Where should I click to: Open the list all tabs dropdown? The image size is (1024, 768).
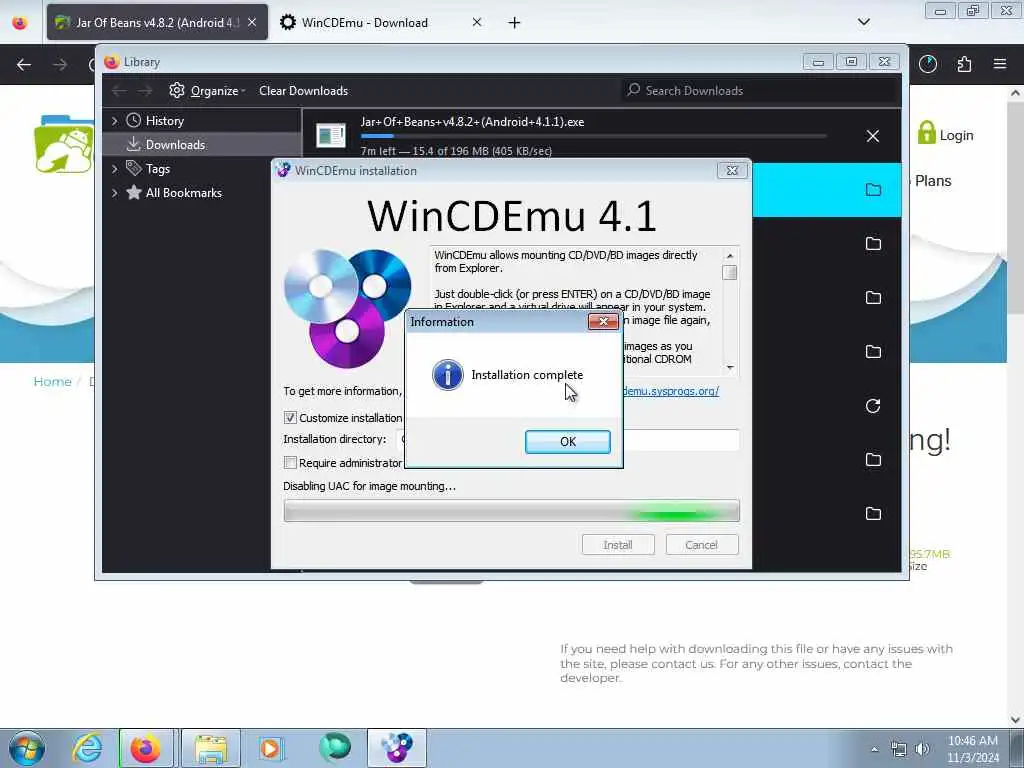click(863, 22)
